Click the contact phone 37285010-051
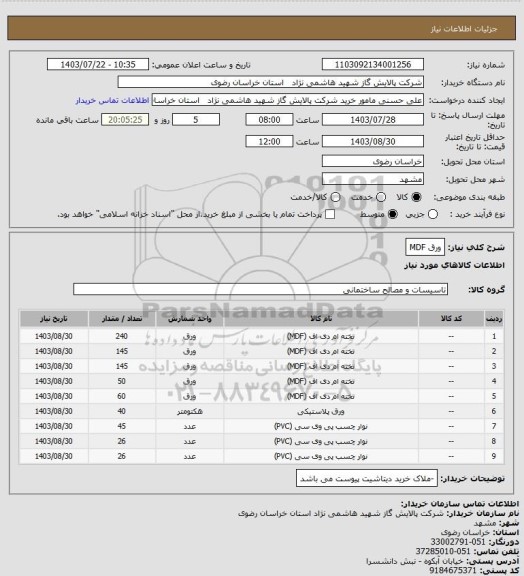524x576 pixels. pos(443,551)
